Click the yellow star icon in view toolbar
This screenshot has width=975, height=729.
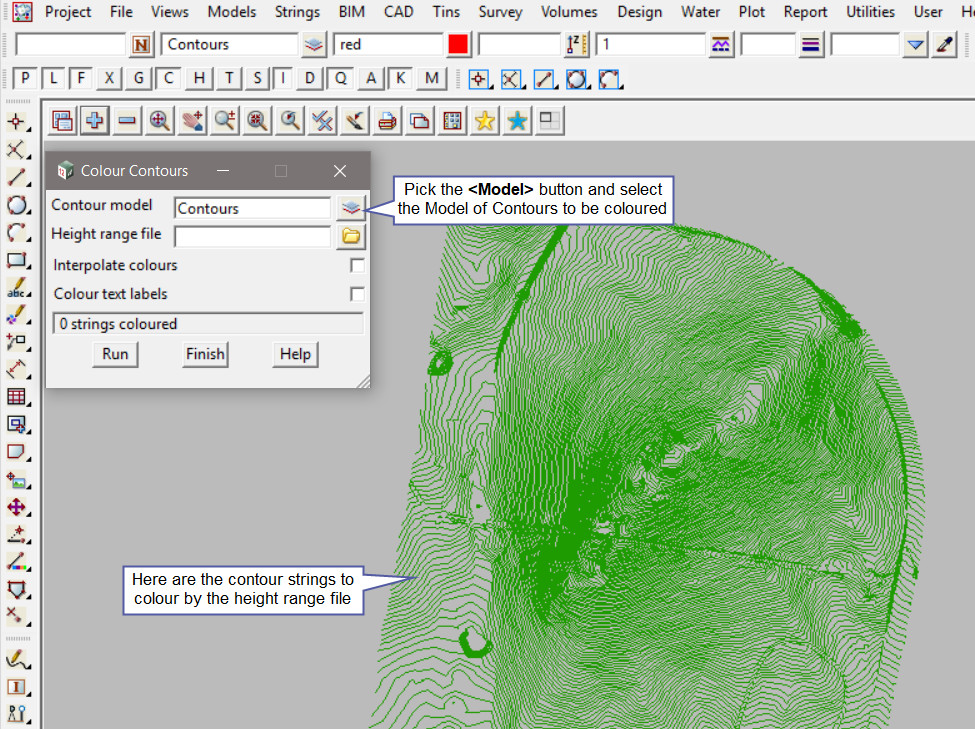[485, 121]
